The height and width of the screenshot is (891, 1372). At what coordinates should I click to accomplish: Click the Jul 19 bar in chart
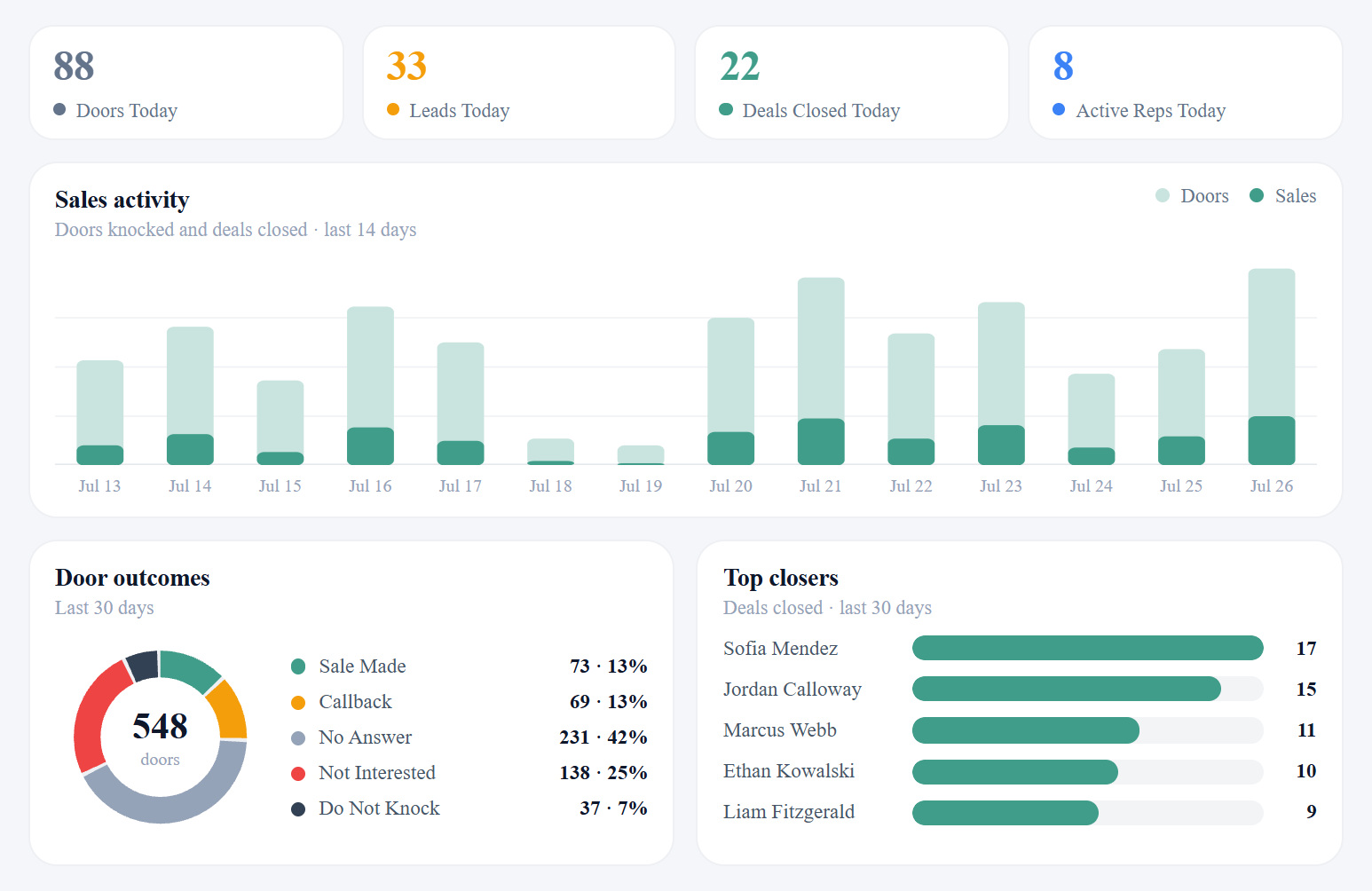(x=641, y=455)
